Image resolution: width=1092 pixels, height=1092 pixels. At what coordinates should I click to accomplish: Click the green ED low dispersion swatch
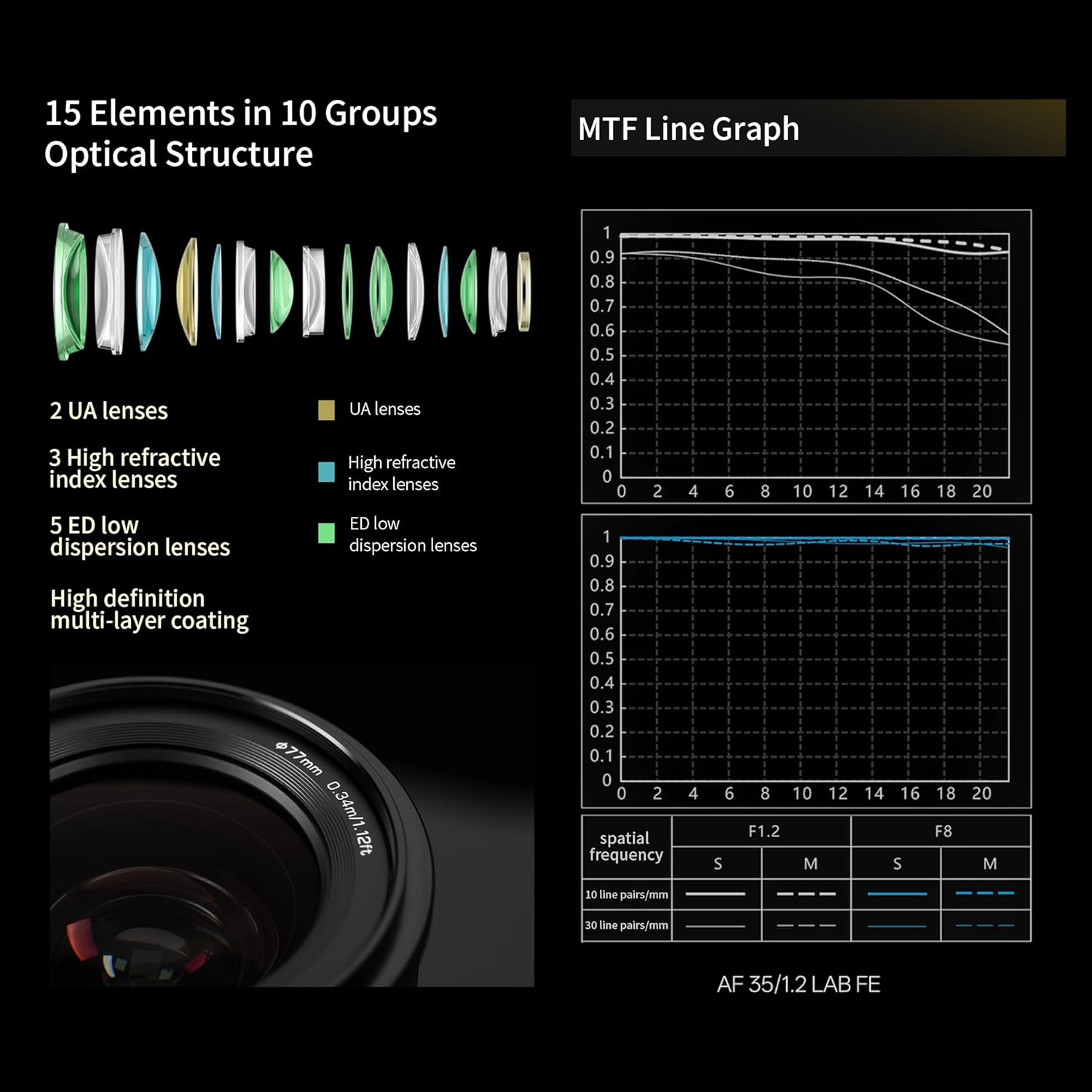[x=326, y=534]
